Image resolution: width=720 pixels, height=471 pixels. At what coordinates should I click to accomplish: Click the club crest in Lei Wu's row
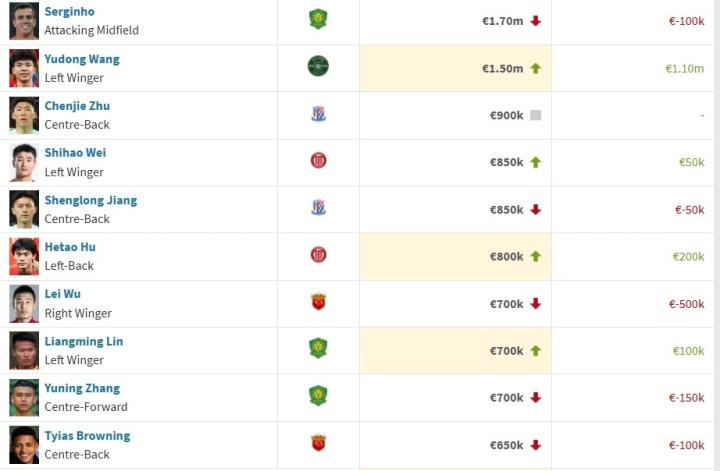(x=318, y=302)
